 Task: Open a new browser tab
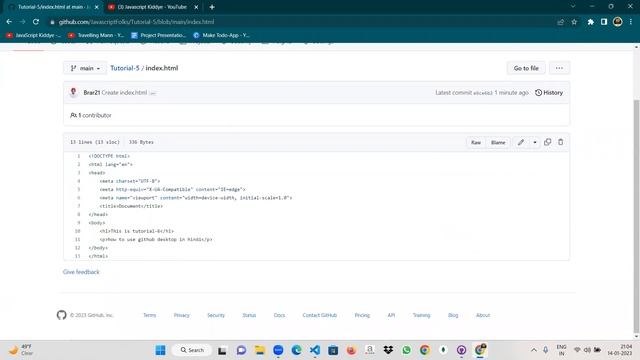211,7
